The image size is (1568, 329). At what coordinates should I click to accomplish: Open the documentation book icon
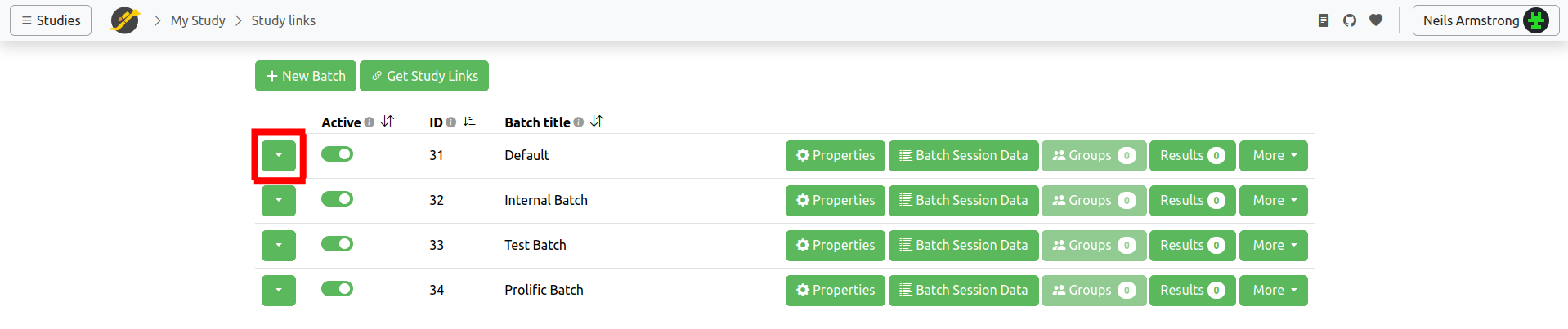tap(1324, 20)
